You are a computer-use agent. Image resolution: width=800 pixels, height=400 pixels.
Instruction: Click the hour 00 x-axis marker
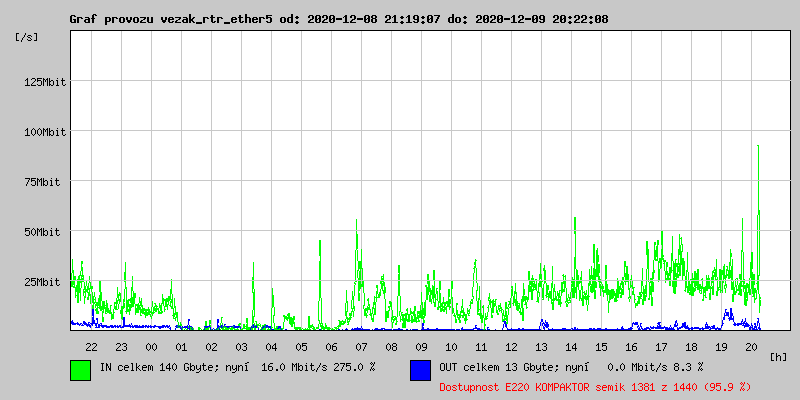[151, 347]
